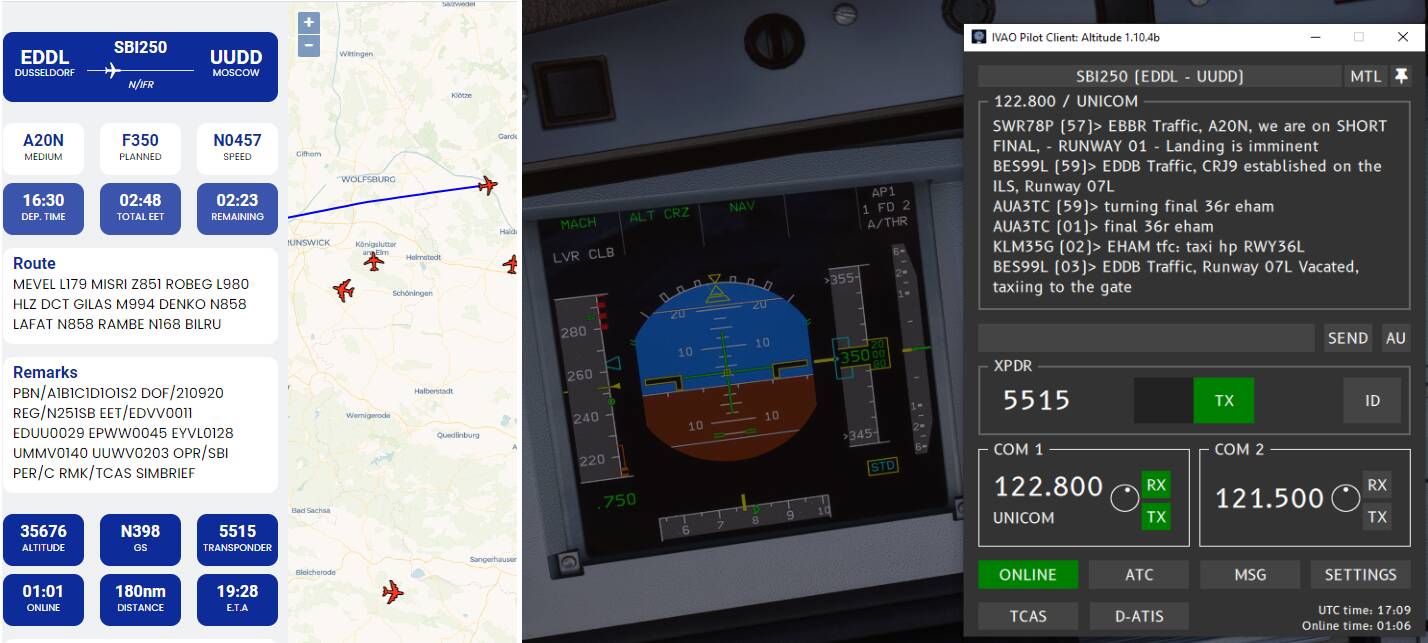Click the map zoom in plus button
Viewport: 1428px width, 643px height.
click(x=309, y=23)
